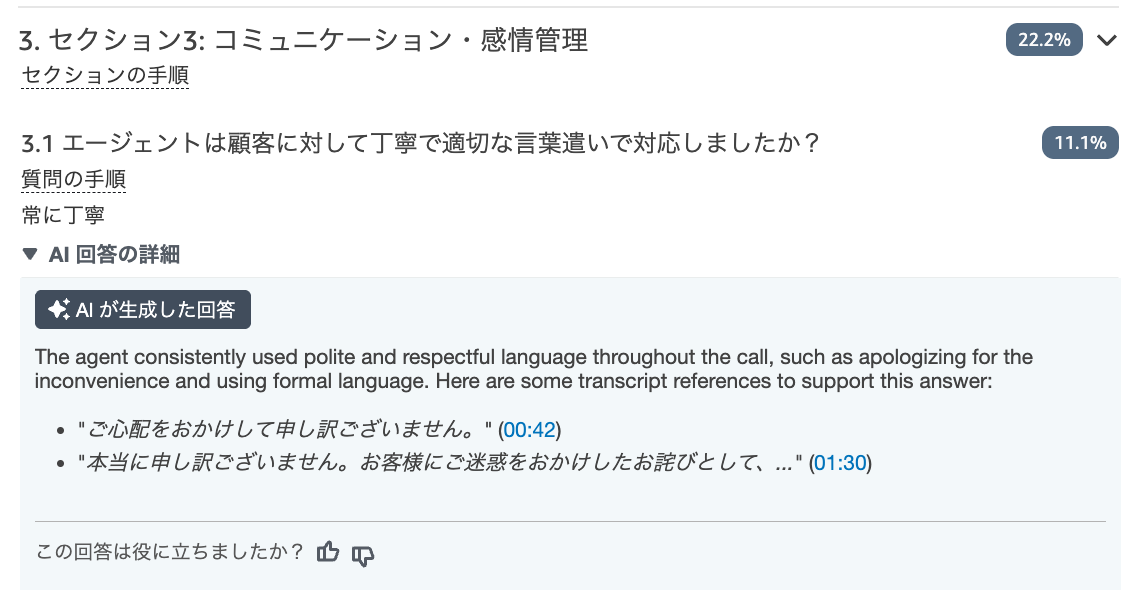Click the English AI explanation paragraph
Image resolution: width=1142 pixels, height=614 pixels.
(x=534, y=369)
